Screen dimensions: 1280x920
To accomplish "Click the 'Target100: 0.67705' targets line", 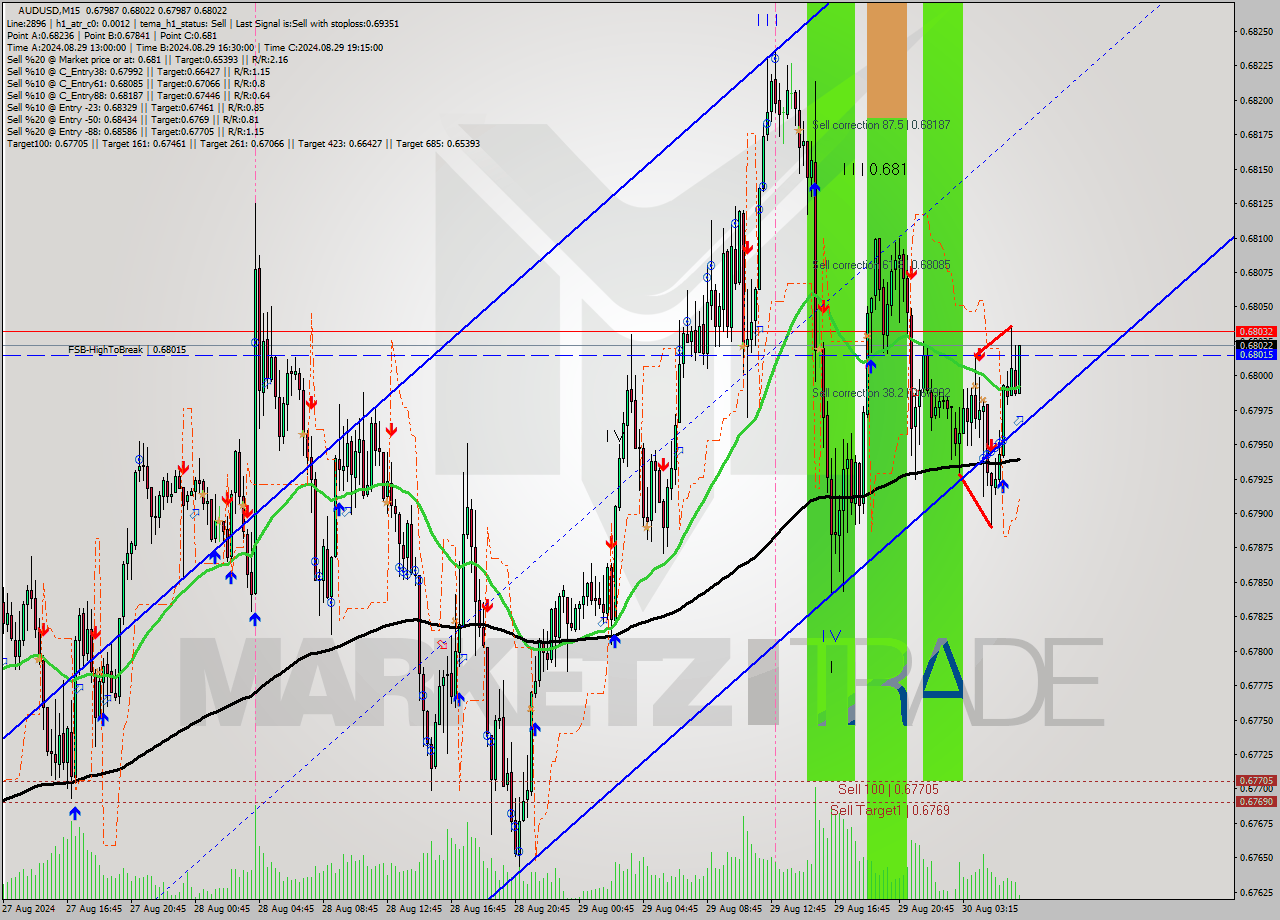I will point(243,143).
